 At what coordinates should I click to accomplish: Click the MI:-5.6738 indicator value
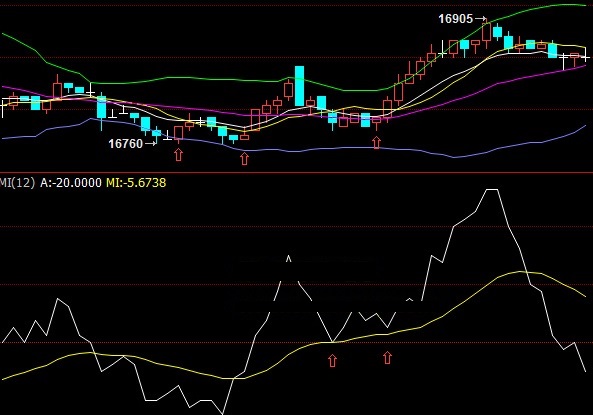(136, 183)
